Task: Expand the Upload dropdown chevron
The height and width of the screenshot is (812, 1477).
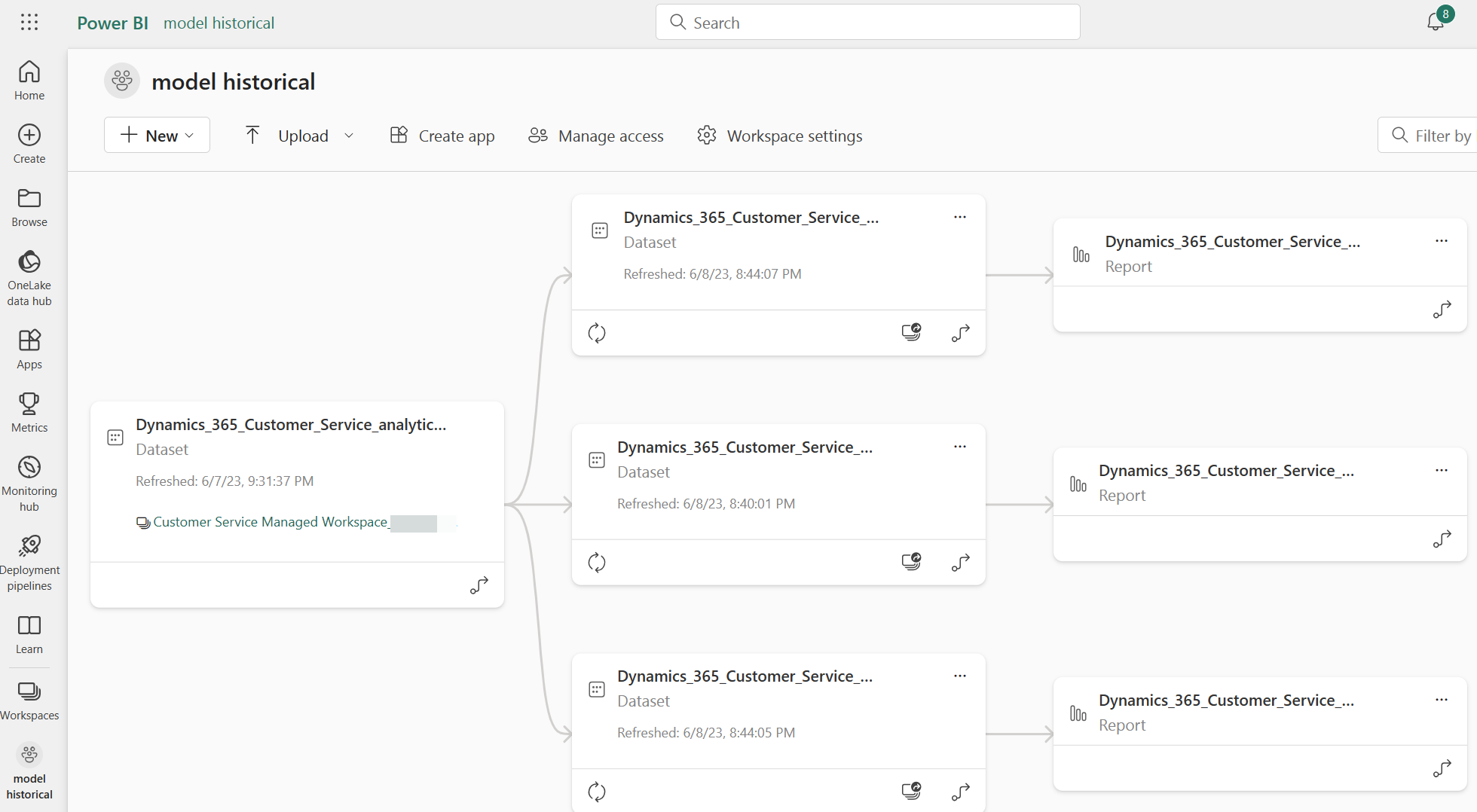Action: 349,135
